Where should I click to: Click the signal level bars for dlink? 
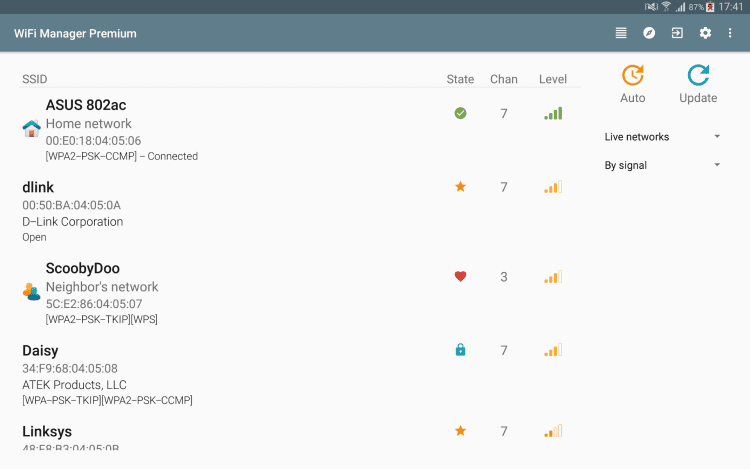coord(553,187)
